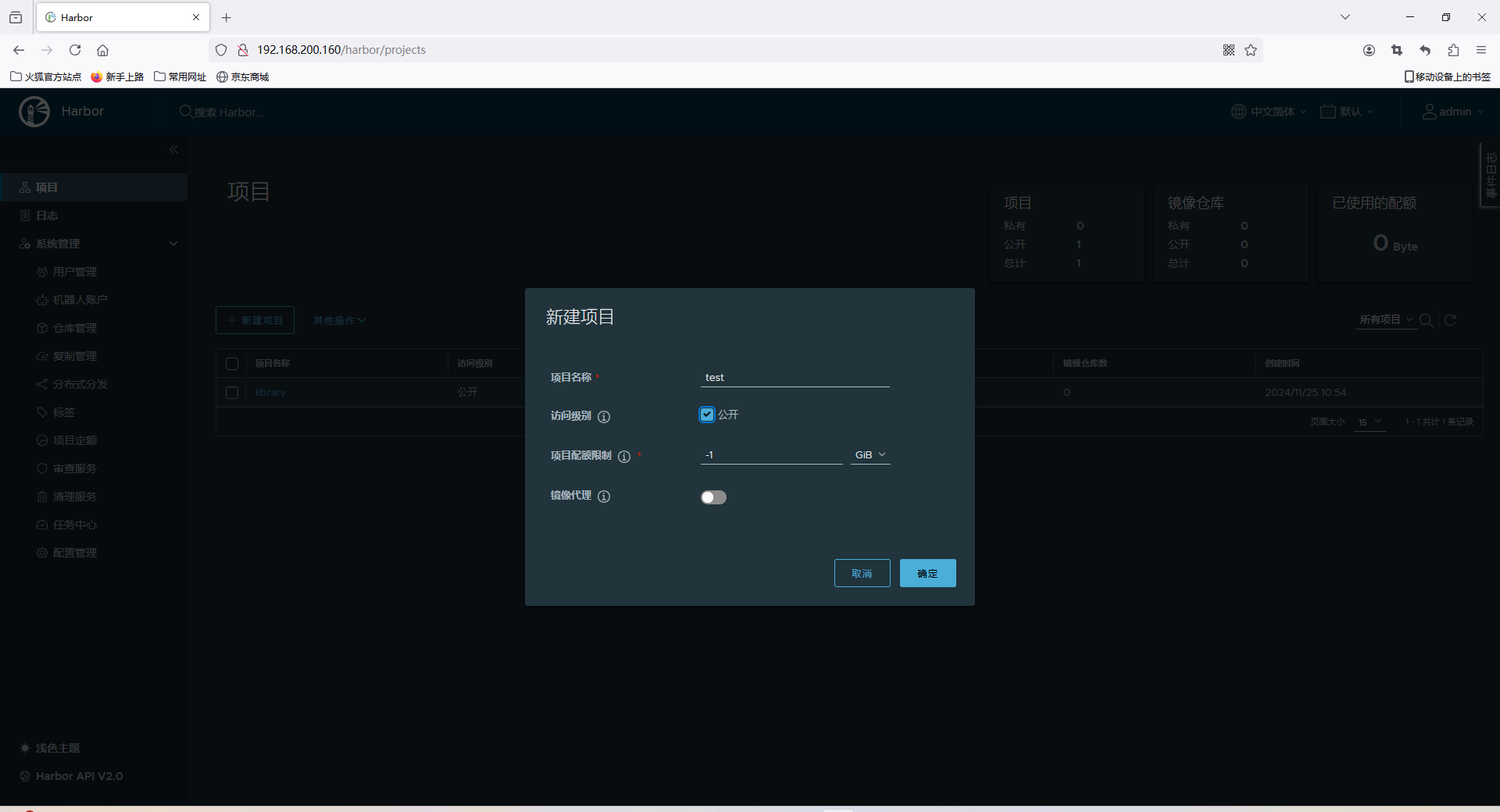Open the 其他操作 dropdown
The height and width of the screenshot is (812, 1500).
(x=339, y=320)
